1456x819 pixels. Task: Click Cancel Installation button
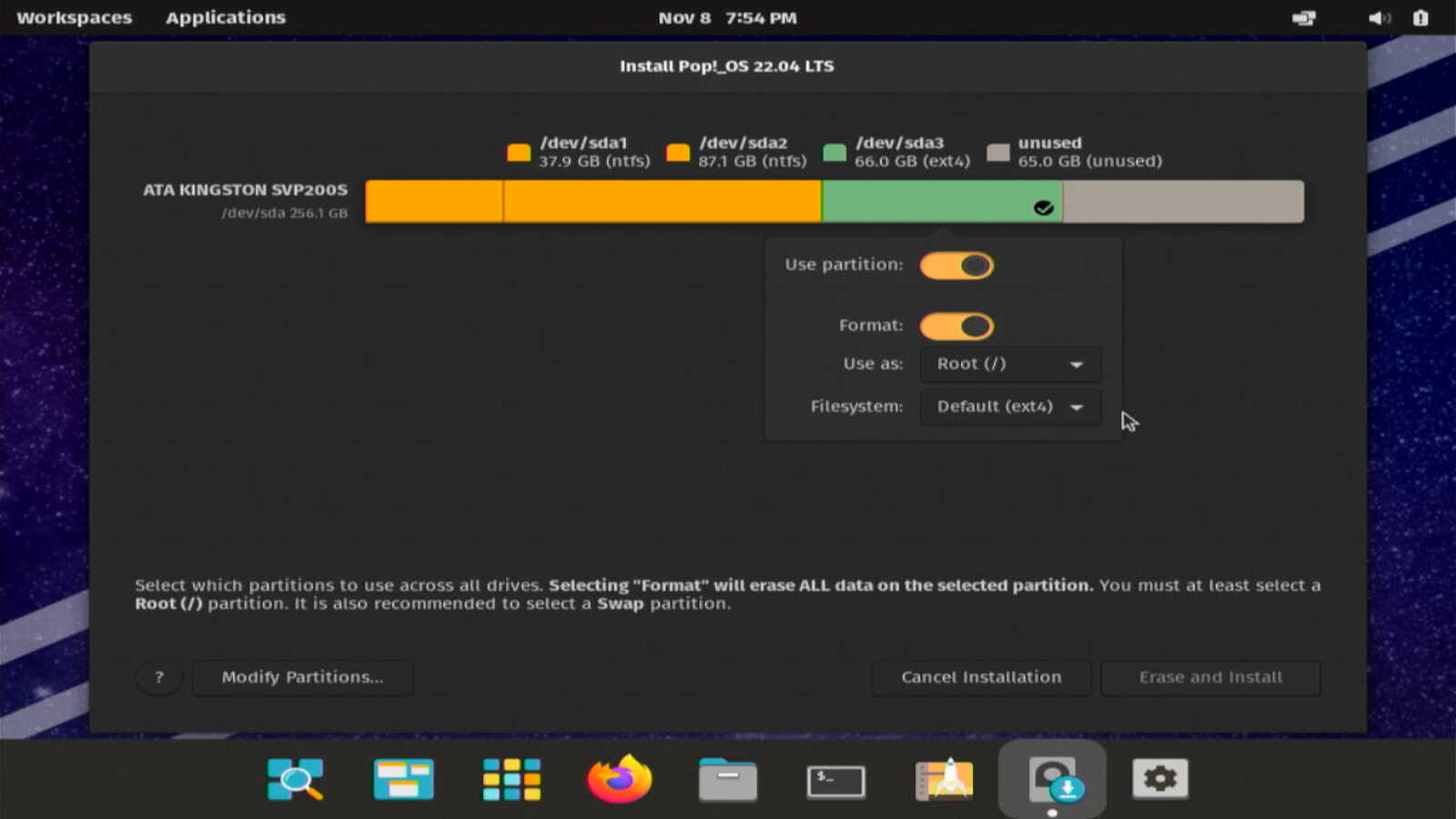click(981, 677)
